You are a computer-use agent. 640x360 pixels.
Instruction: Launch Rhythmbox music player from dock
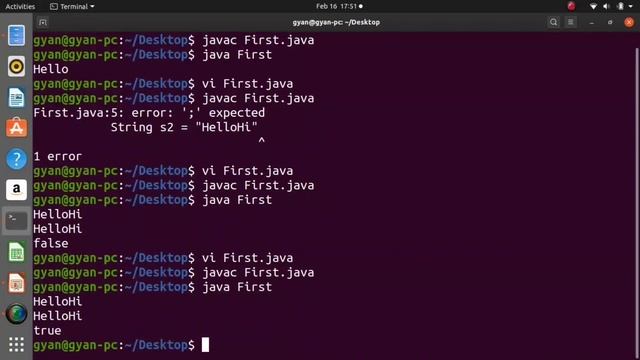coord(16,67)
